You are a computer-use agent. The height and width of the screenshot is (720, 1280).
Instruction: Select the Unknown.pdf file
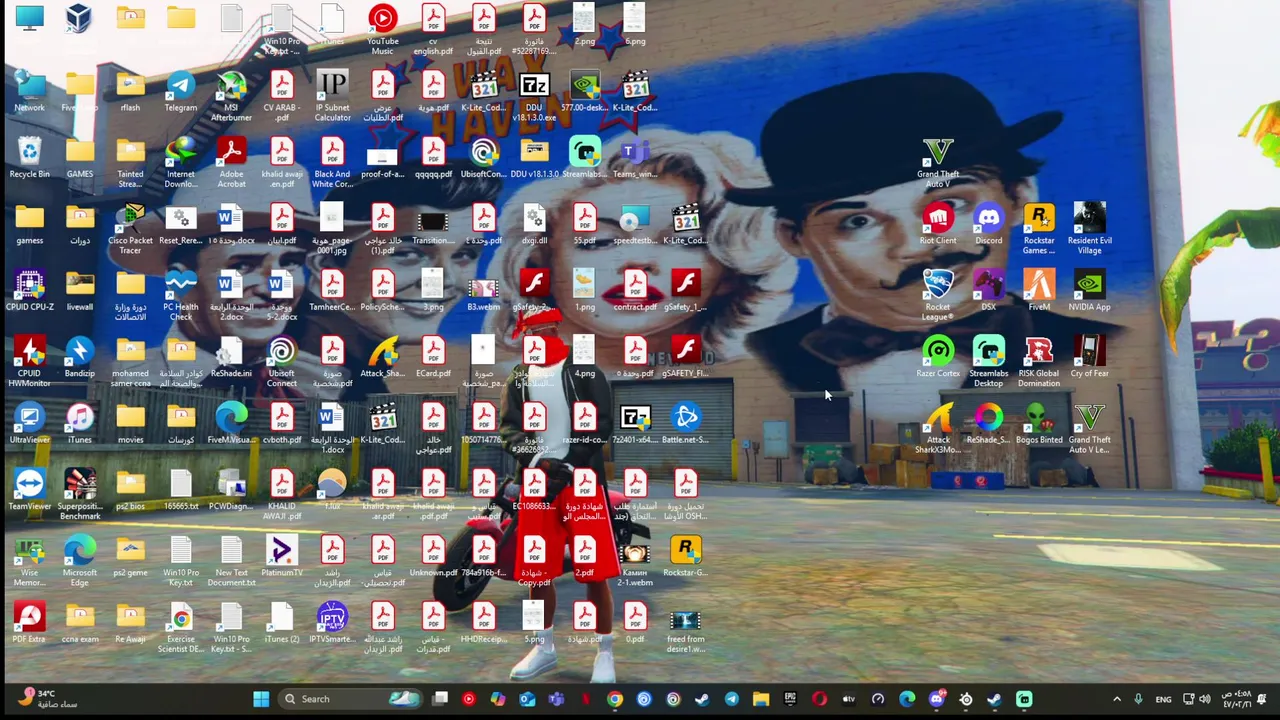point(433,557)
